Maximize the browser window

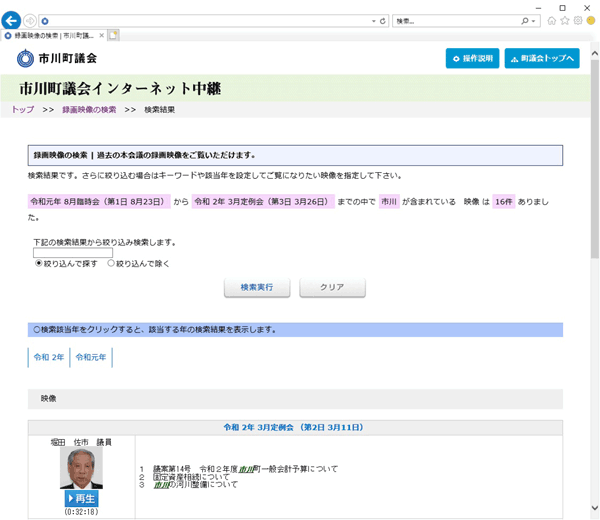point(562,8)
